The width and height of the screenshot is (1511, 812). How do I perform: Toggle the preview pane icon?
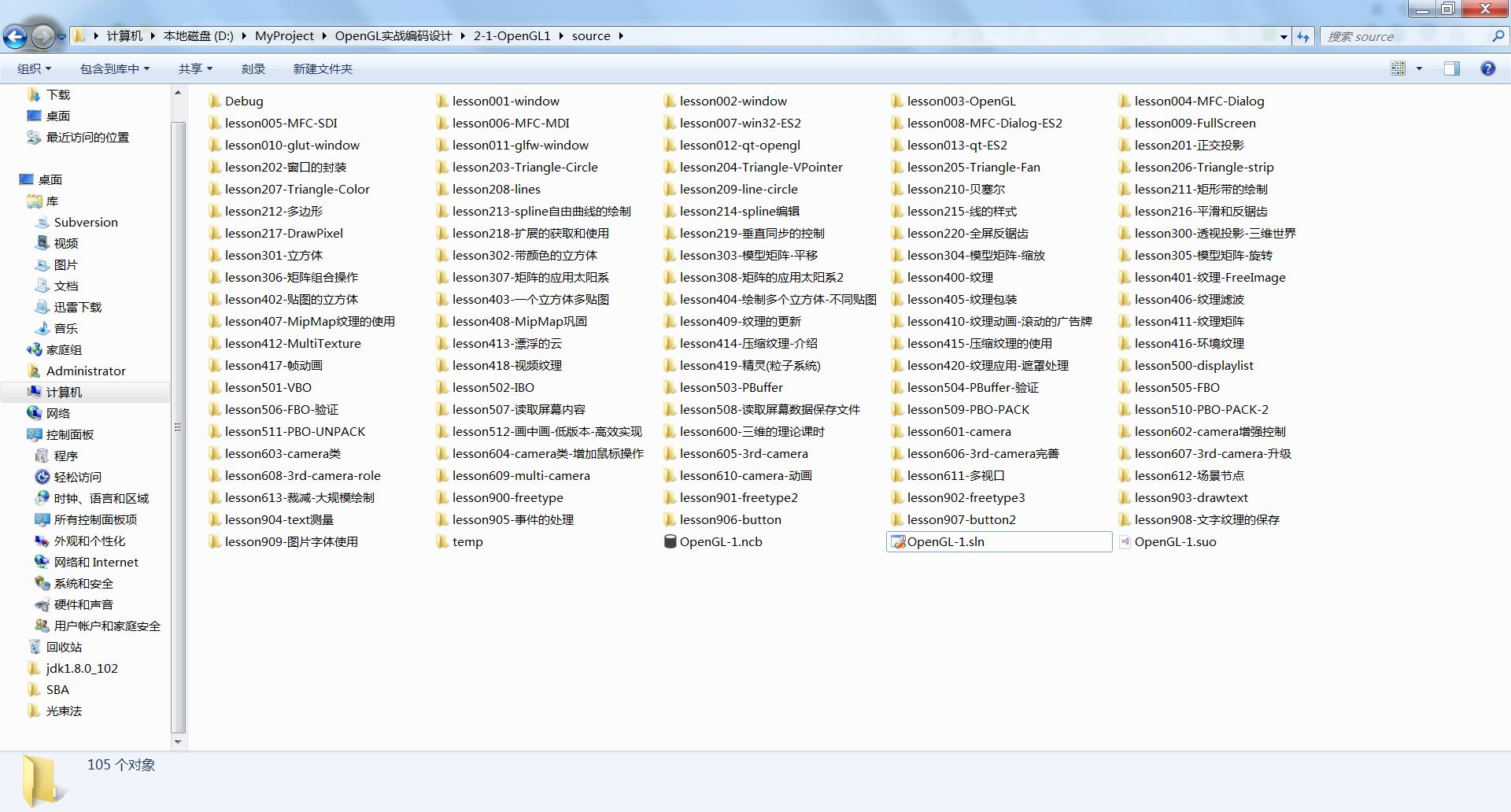pos(1452,68)
